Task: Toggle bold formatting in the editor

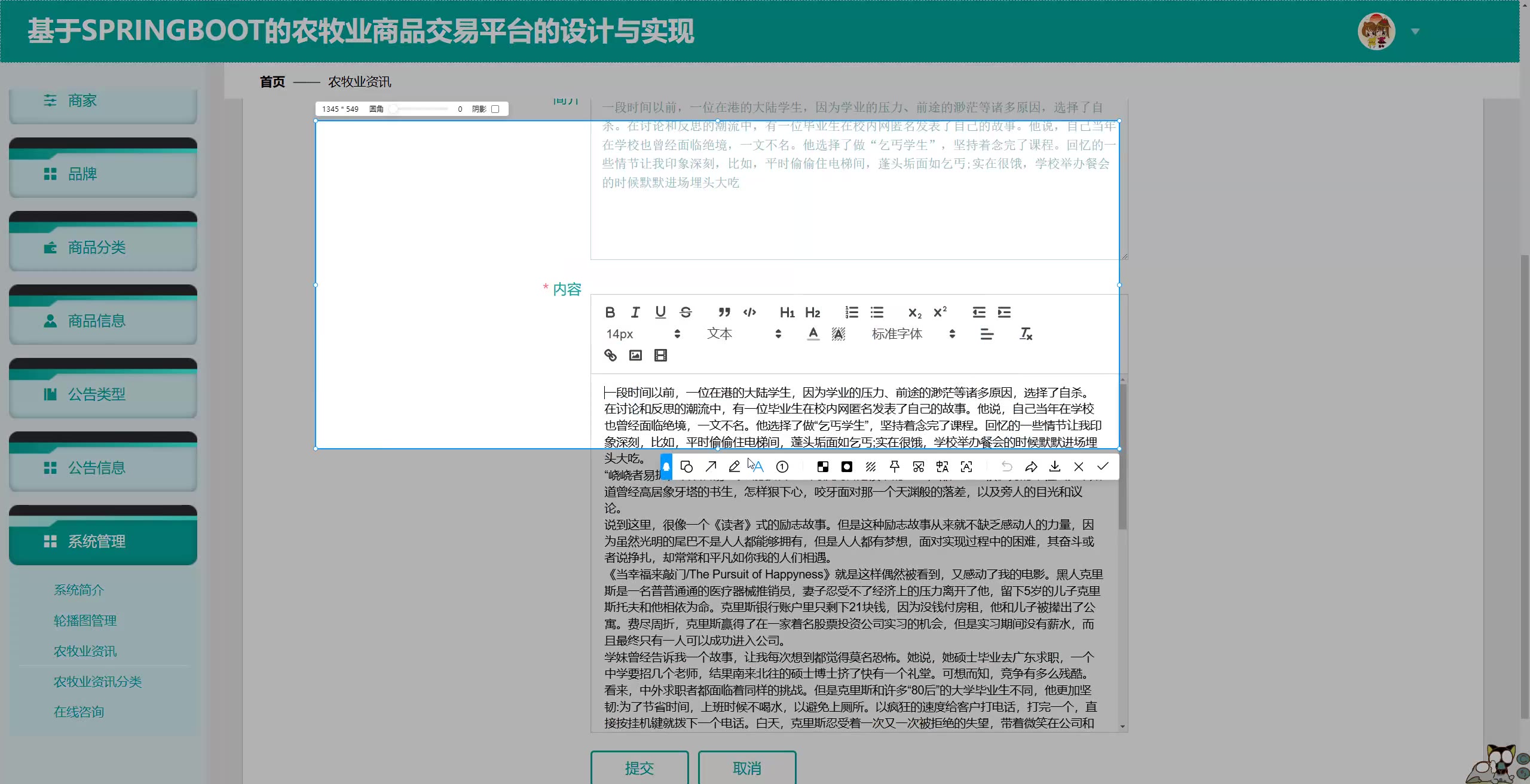Action: pyautogui.click(x=610, y=312)
